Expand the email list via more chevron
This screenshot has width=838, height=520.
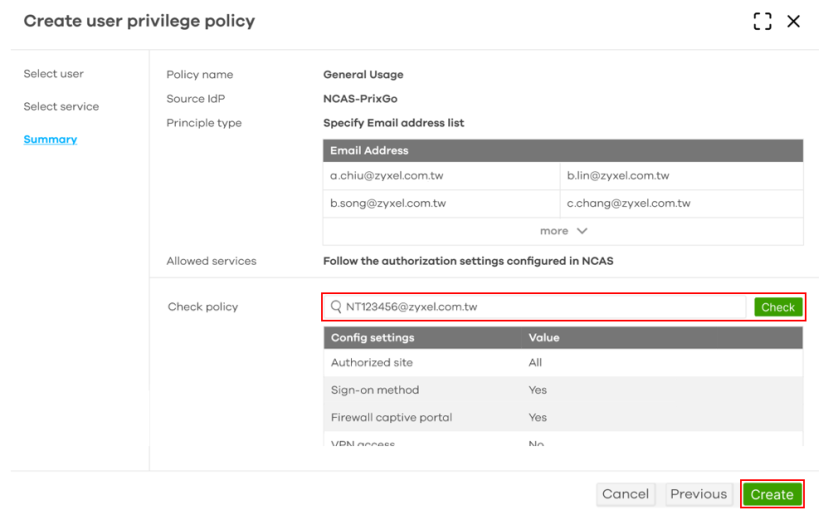582,231
